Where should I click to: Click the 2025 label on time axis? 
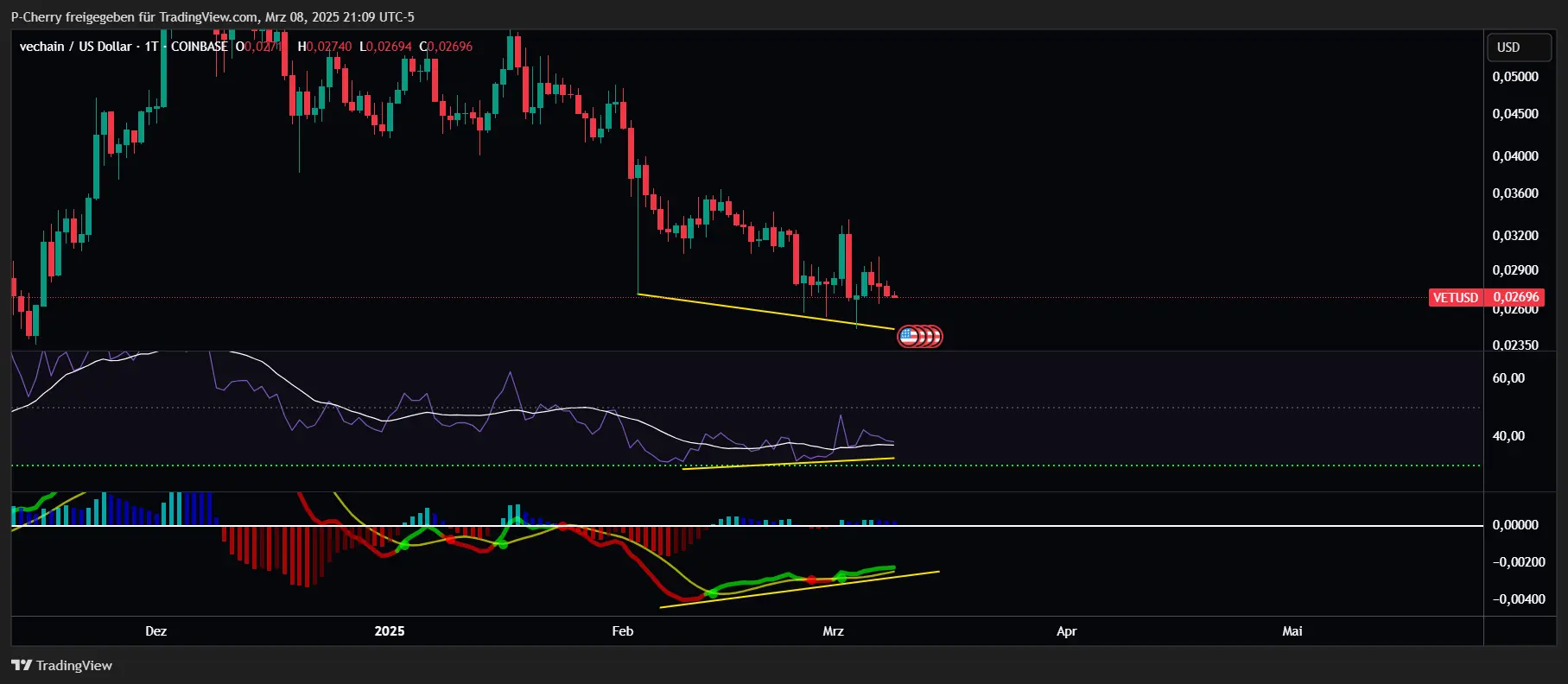click(x=390, y=631)
